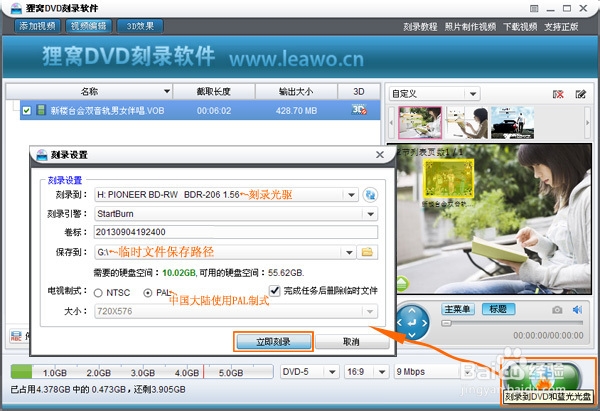Open the 3D效果 button
The height and width of the screenshot is (411, 600).
[x=140, y=26]
